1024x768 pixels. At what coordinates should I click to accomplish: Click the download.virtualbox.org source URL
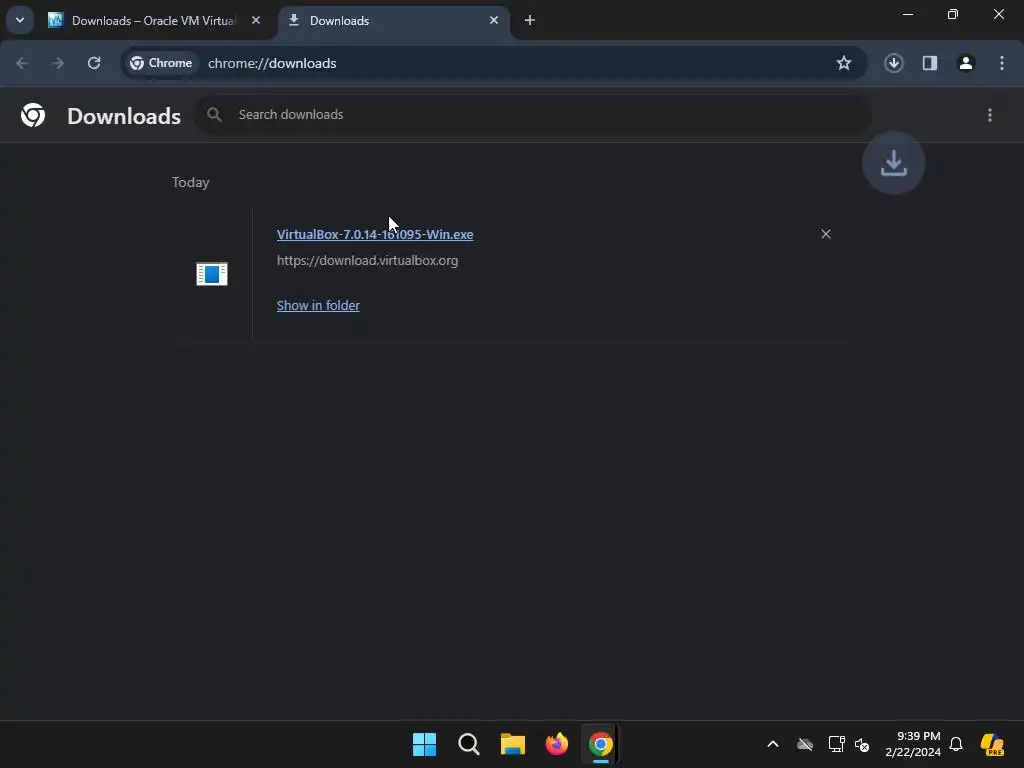pos(367,261)
